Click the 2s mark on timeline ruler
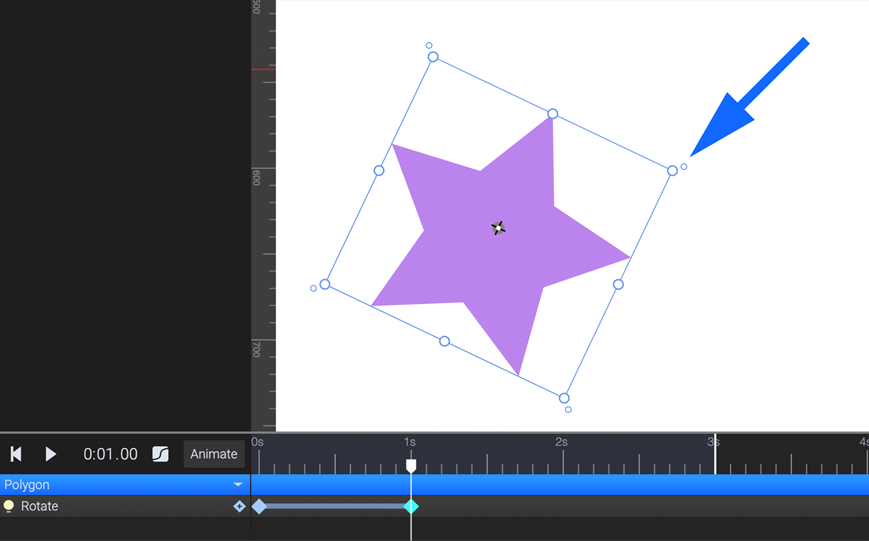Screen dimensions: 869x541 coord(562,442)
